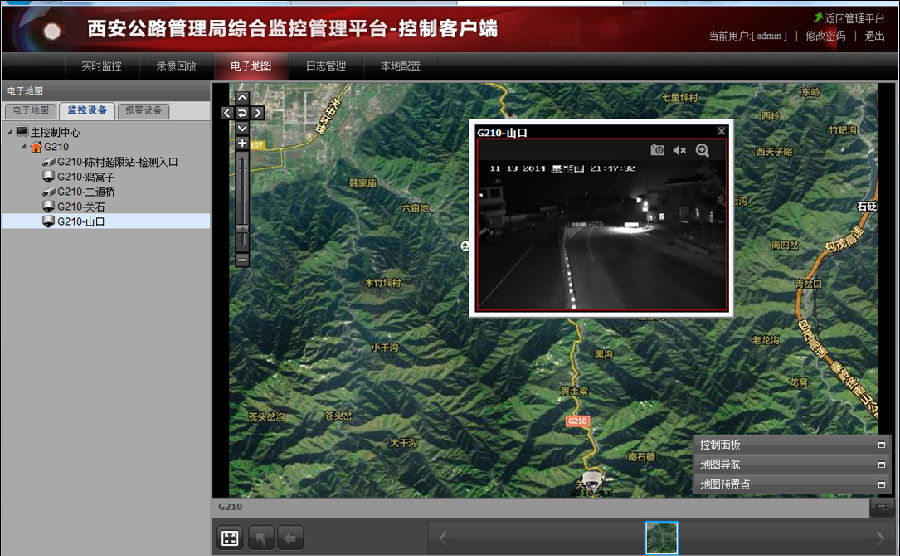
Task: Toggle mute on the G210-山口 video
Action: (680, 150)
